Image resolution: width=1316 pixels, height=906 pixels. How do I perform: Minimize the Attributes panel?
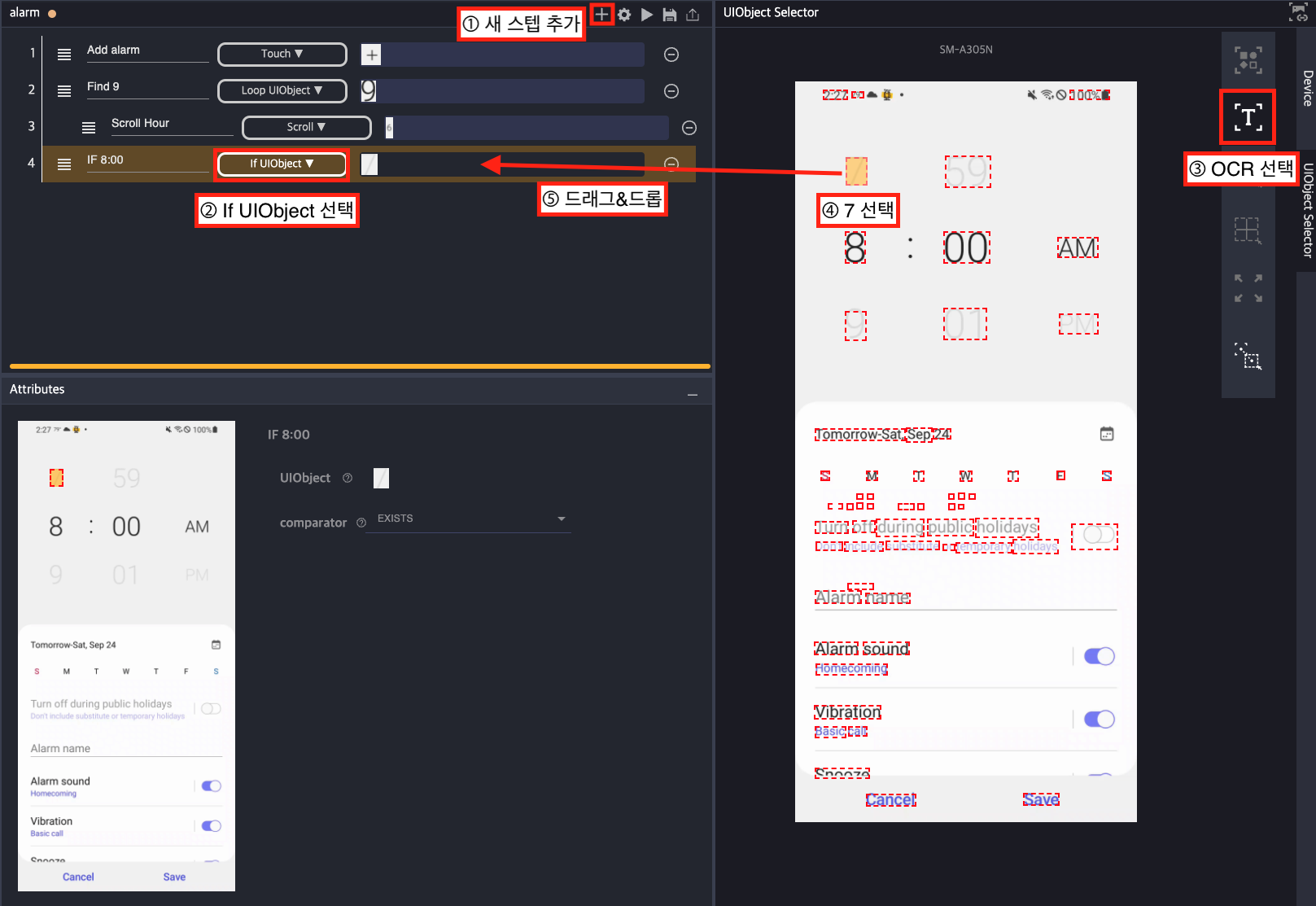pos(693,394)
